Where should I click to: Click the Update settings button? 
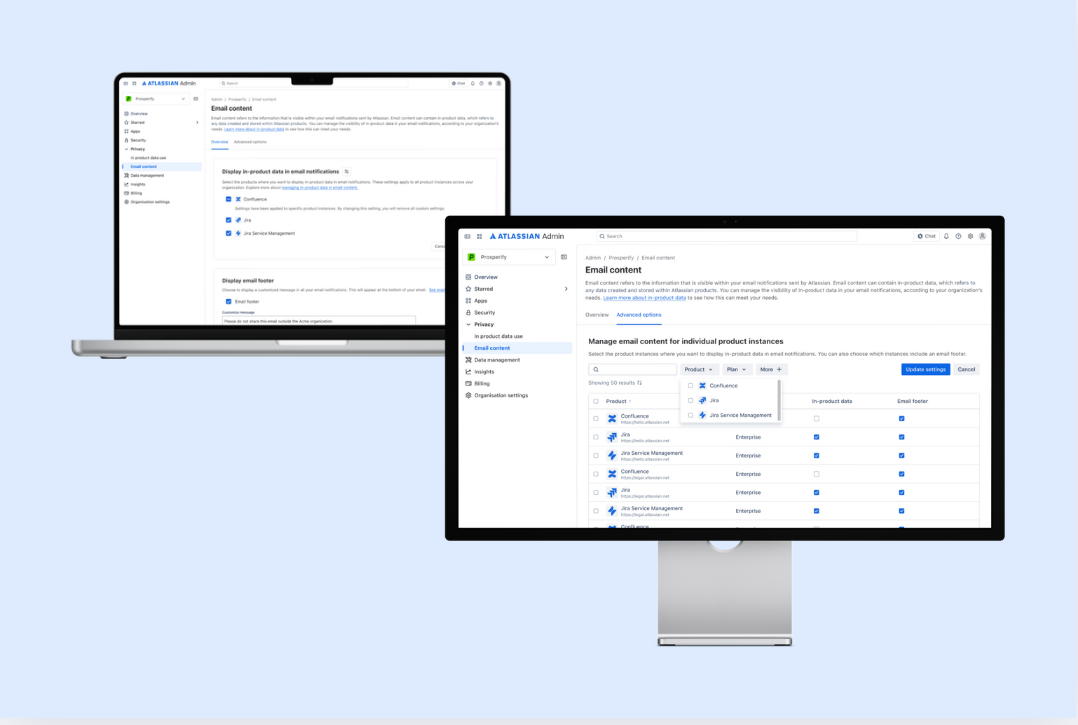[925, 370]
